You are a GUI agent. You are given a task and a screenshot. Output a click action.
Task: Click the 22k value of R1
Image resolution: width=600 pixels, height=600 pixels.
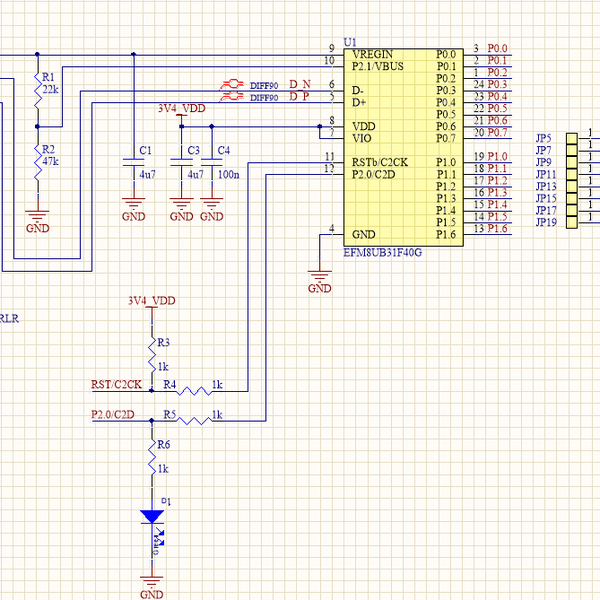[51, 90]
